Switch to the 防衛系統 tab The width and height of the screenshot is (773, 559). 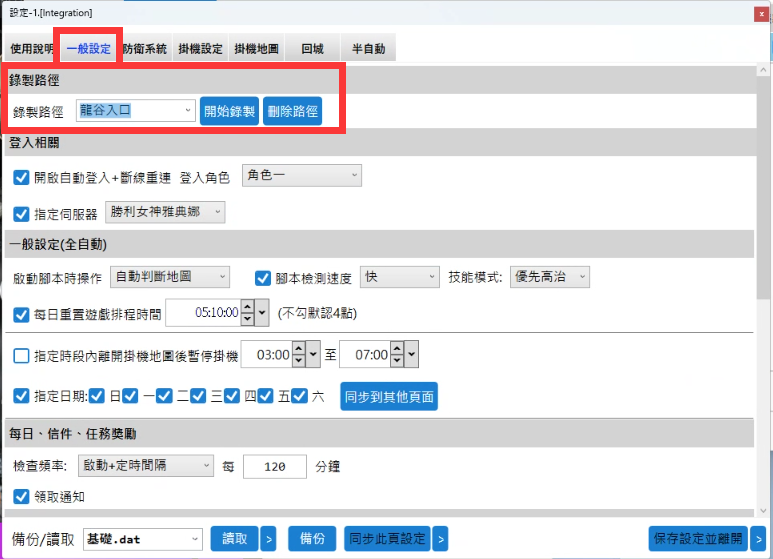(x=145, y=48)
